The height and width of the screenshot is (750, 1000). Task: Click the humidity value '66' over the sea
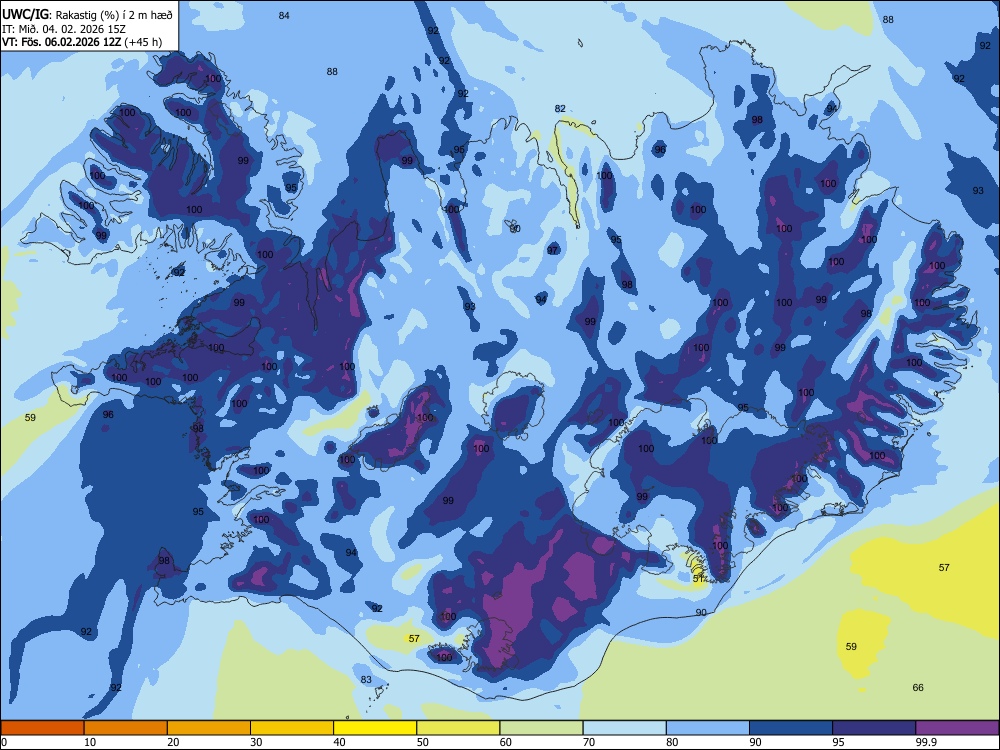coord(918,687)
